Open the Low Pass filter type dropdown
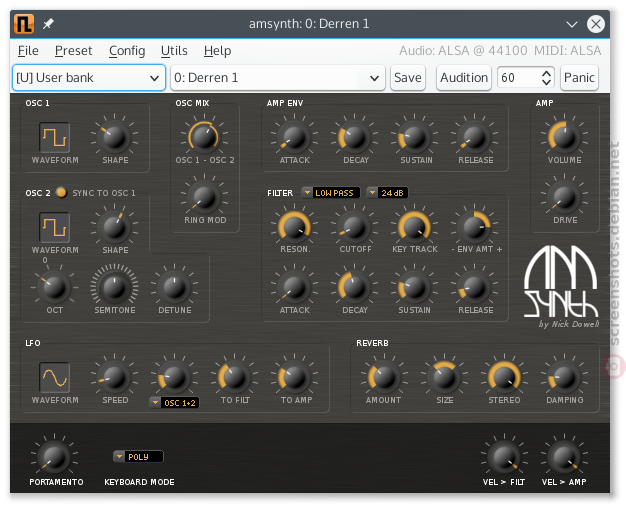The width and height of the screenshot is (626, 509). coord(331,193)
